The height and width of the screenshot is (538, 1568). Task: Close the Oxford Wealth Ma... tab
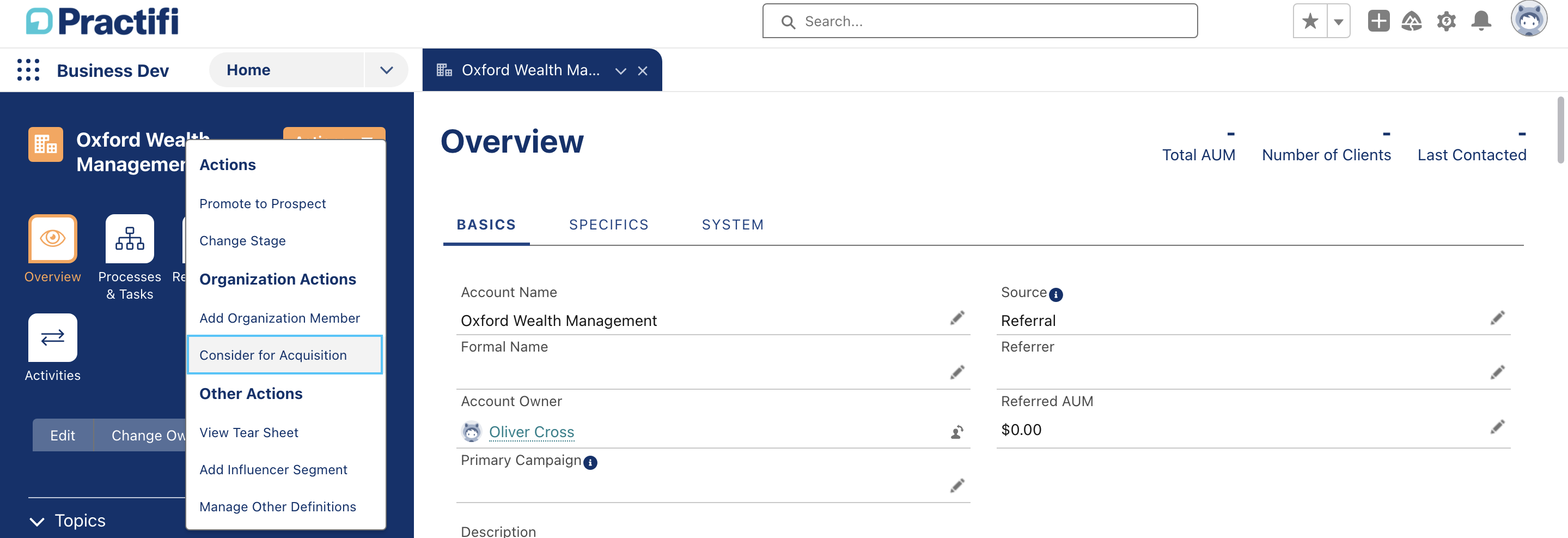pos(642,71)
